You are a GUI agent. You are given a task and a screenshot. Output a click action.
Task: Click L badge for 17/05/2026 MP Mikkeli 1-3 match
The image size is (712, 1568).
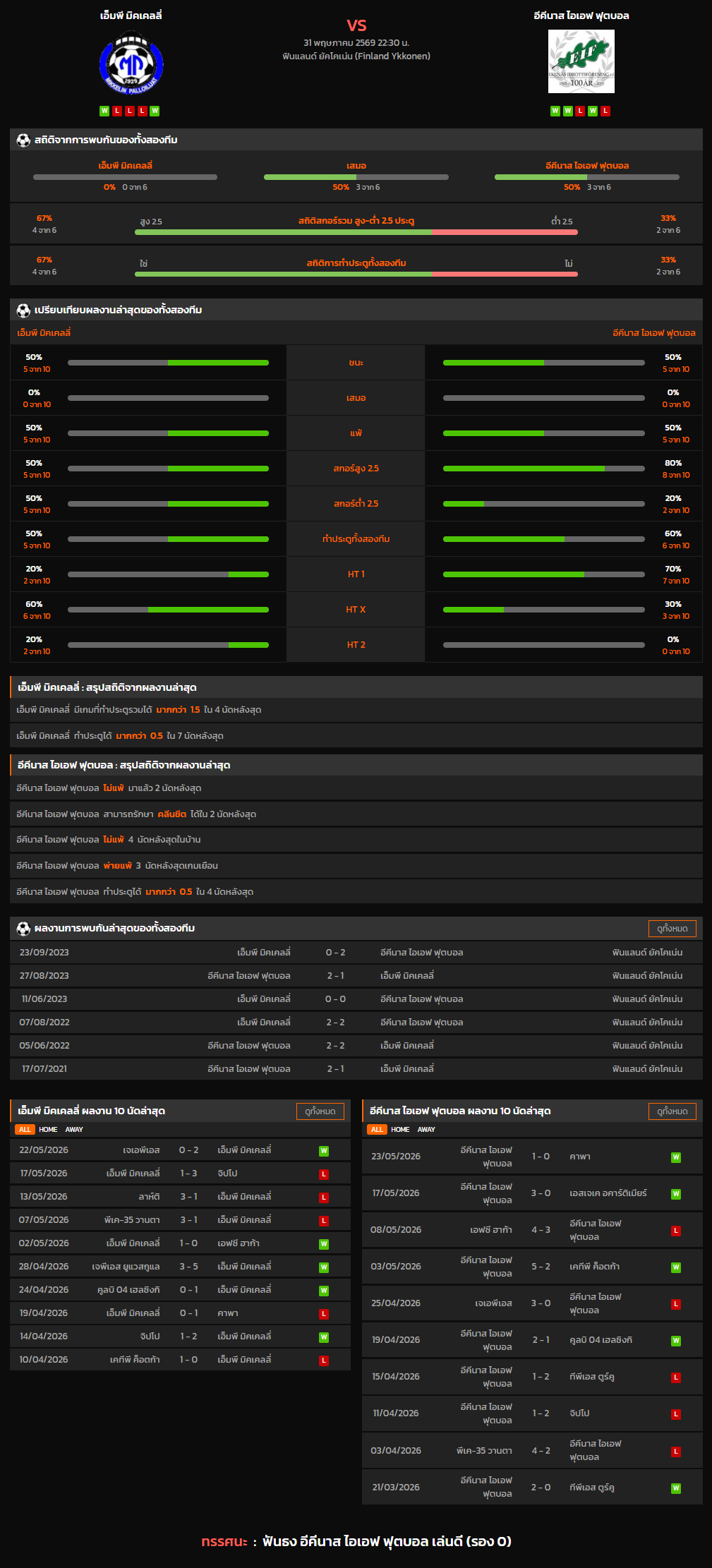pyautogui.click(x=324, y=1174)
